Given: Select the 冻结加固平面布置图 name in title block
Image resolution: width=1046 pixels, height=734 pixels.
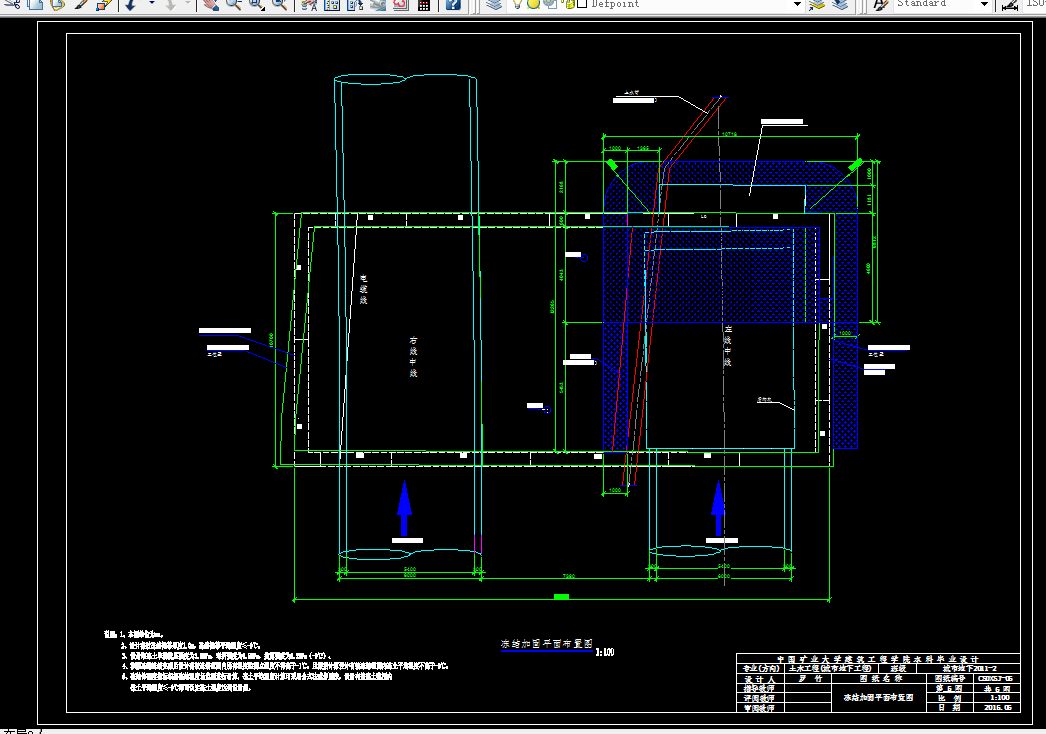Looking at the screenshot, I should pyautogui.click(x=878, y=697).
